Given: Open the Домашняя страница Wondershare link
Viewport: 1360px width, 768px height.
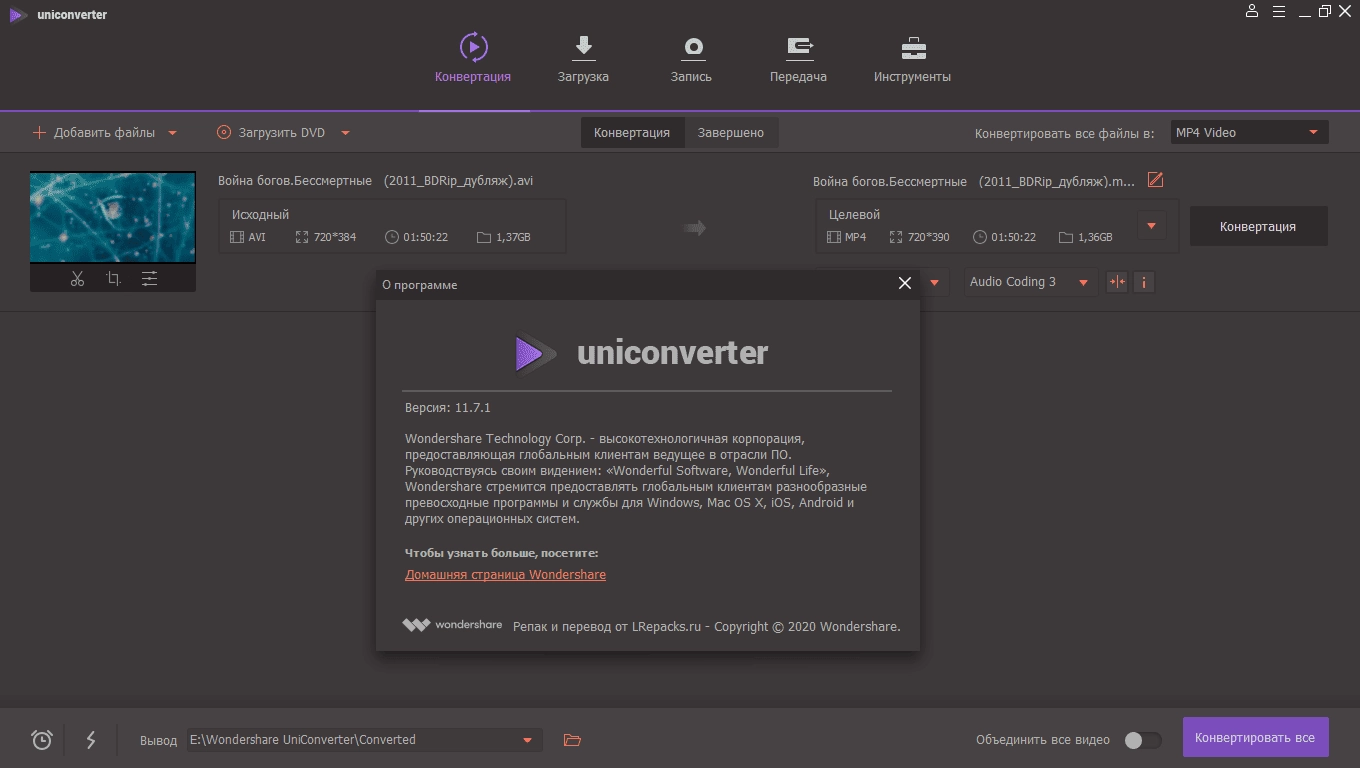Looking at the screenshot, I should 505,575.
